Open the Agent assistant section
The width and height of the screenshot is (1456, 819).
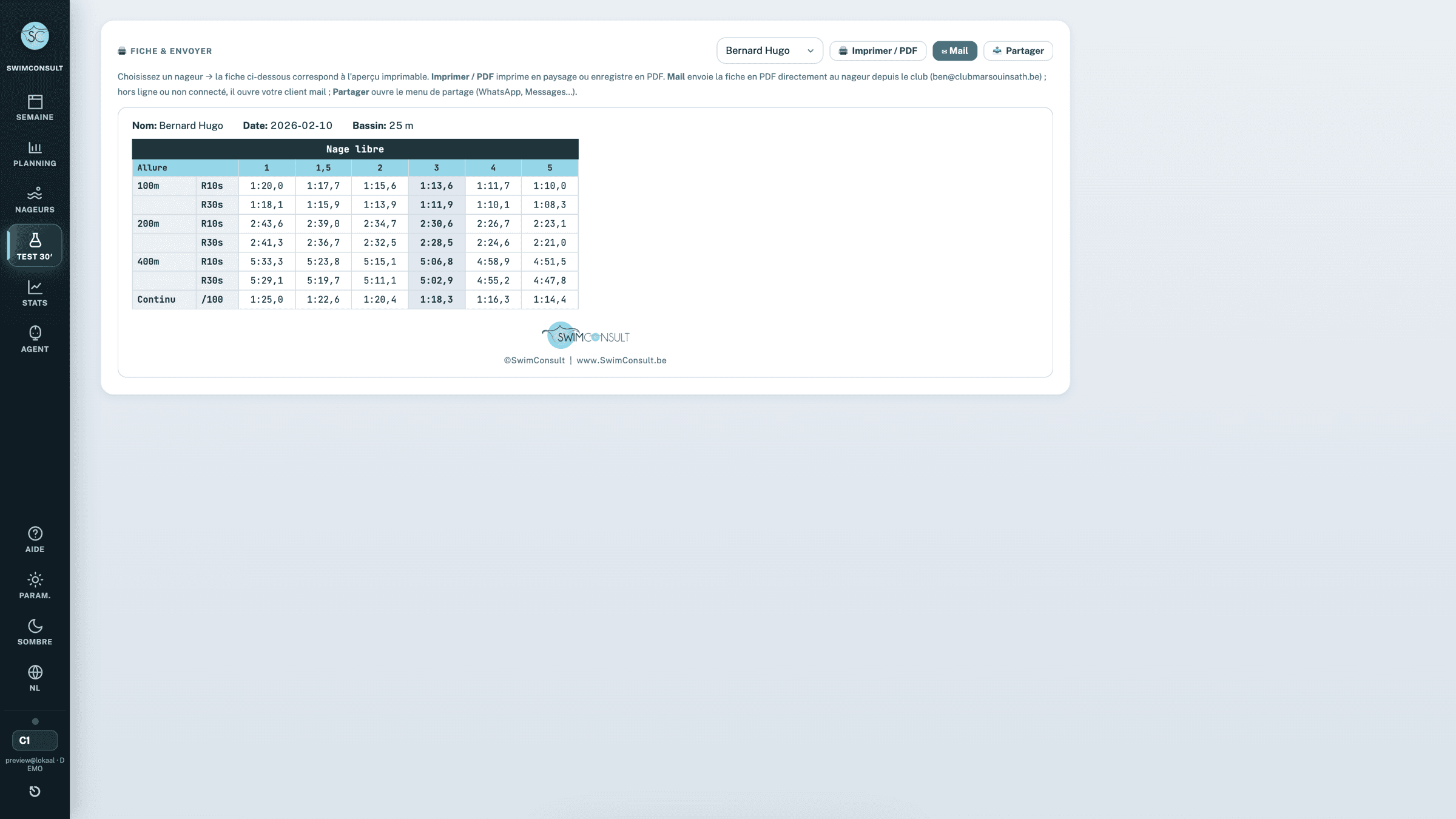35,340
